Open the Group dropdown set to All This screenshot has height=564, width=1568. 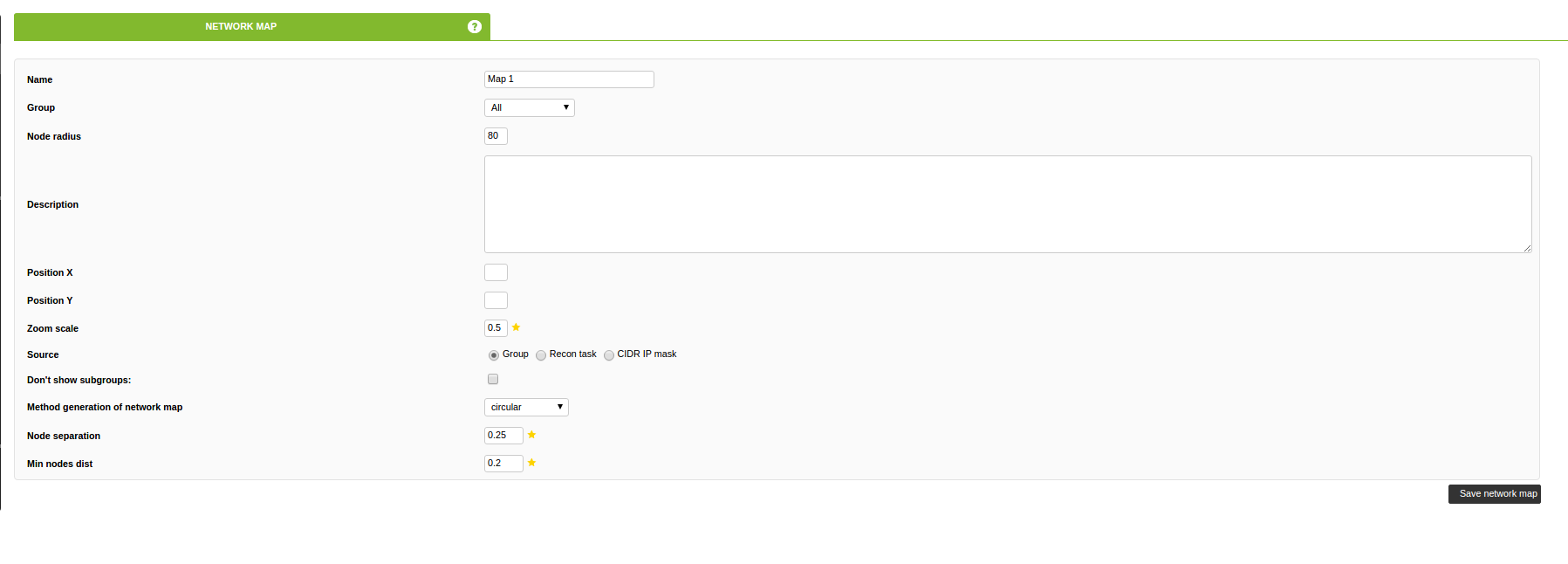[x=529, y=107]
